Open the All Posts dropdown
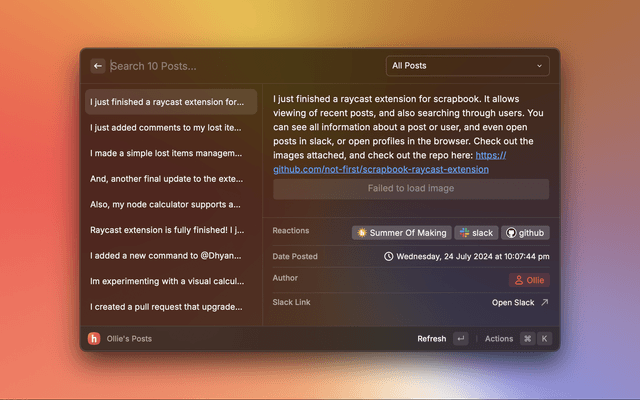This screenshot has width=640, height=400. (467, 66)
